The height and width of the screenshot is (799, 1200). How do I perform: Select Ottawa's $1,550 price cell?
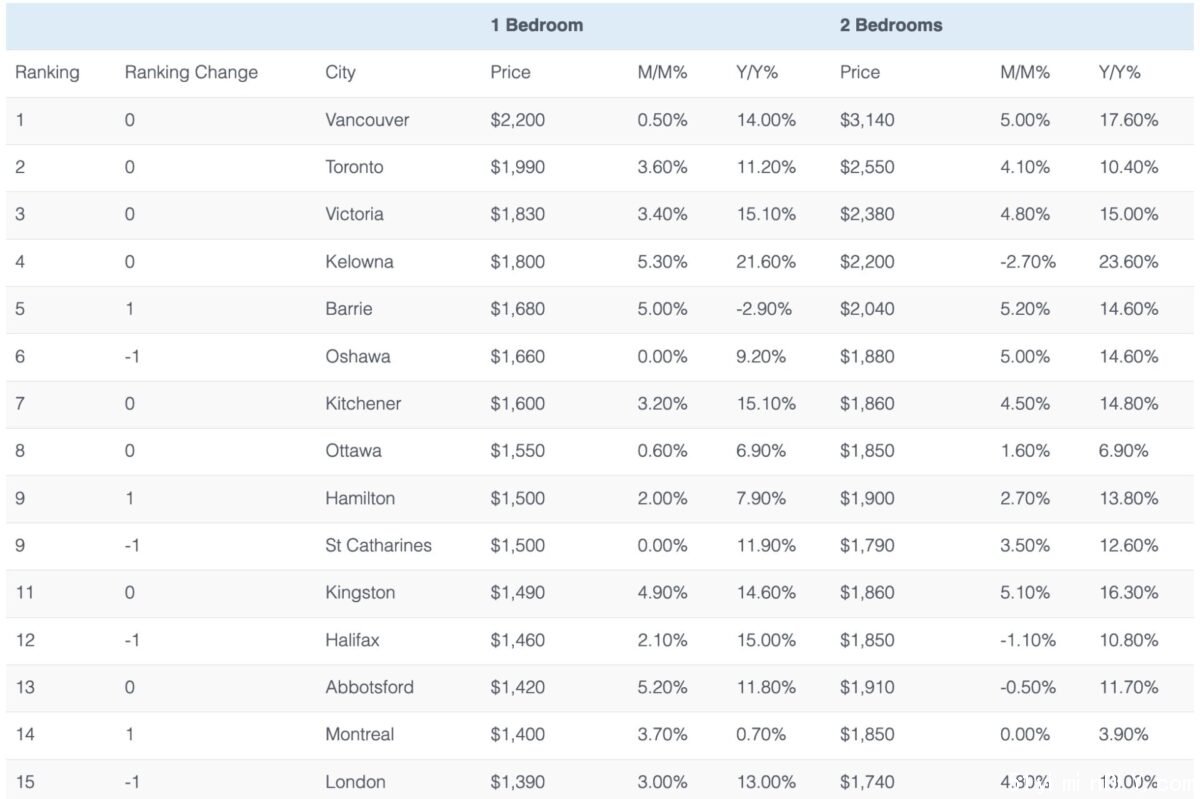click(x=518, y=451)
